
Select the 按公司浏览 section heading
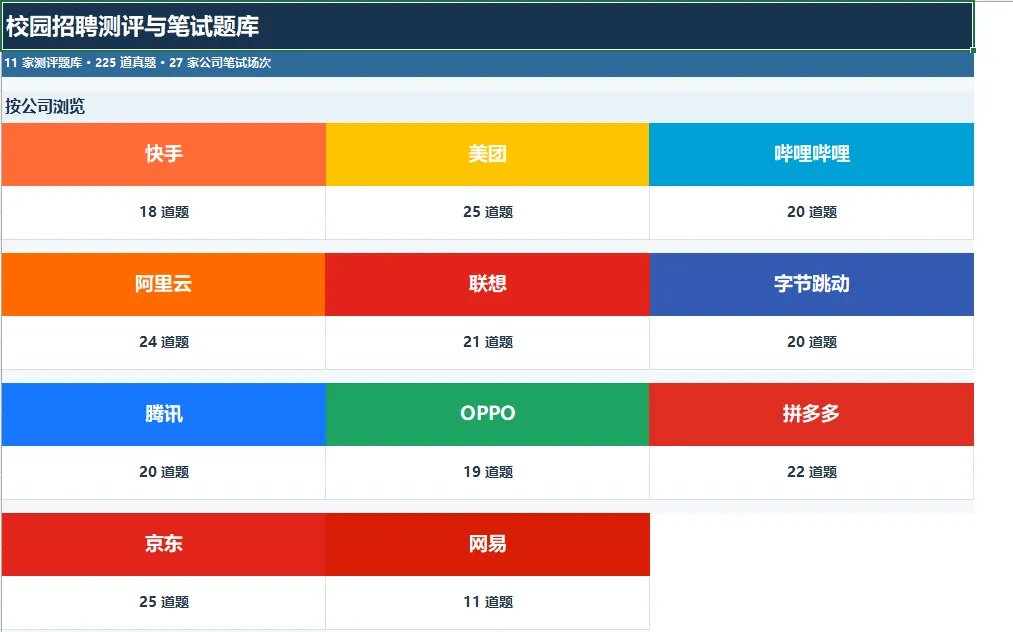pos(487,107)
